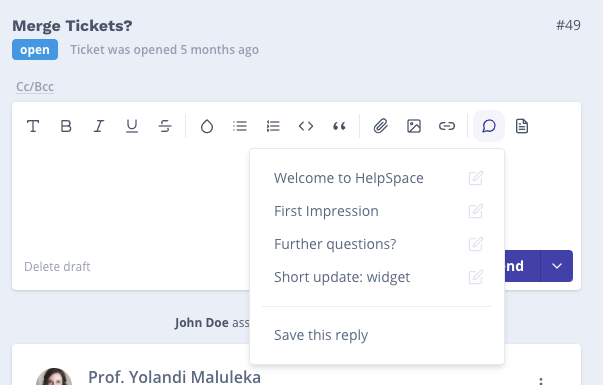Insert a code block

[306, 126]
